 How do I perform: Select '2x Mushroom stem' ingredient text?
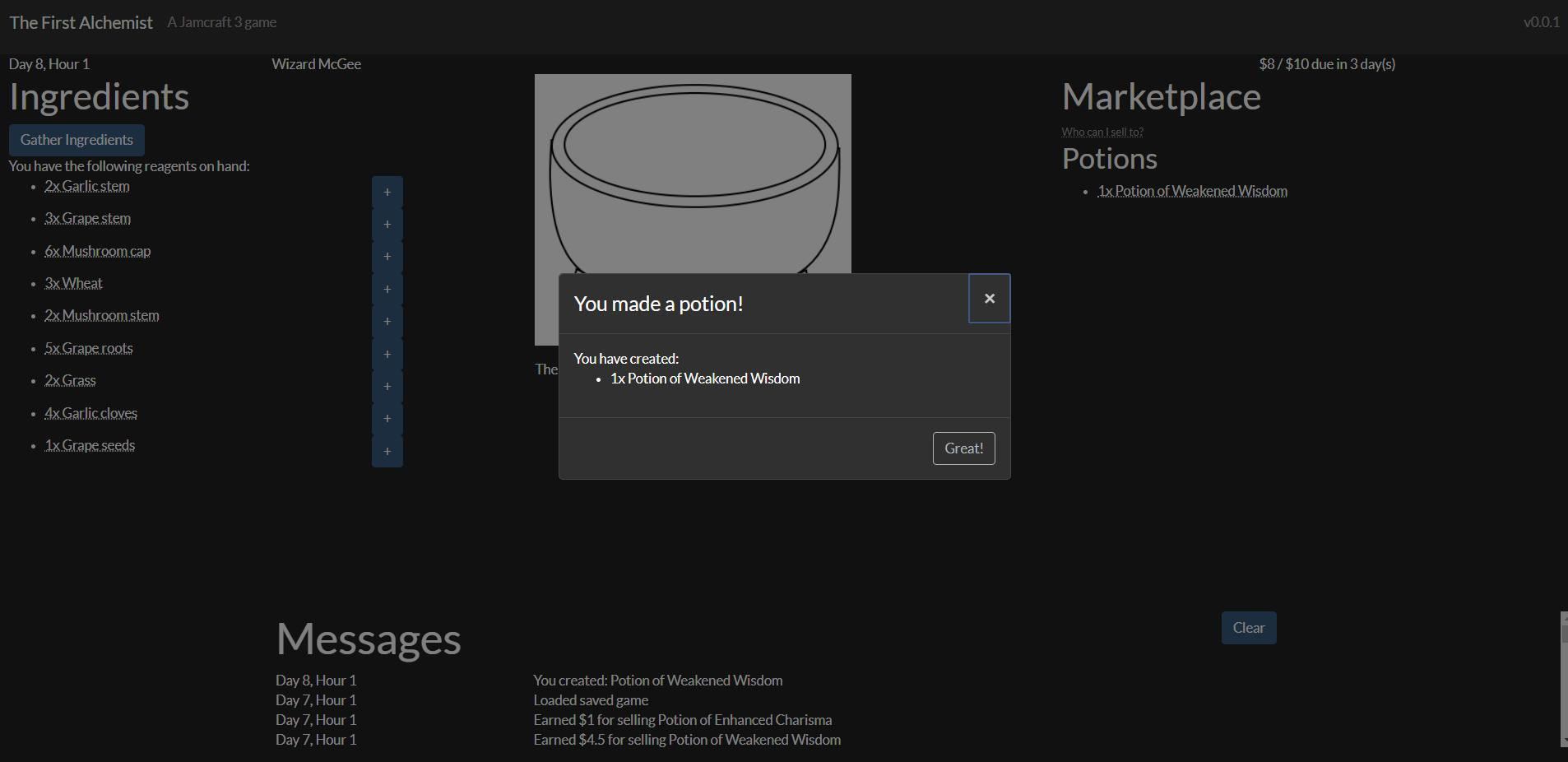click(x=101, y=315)
